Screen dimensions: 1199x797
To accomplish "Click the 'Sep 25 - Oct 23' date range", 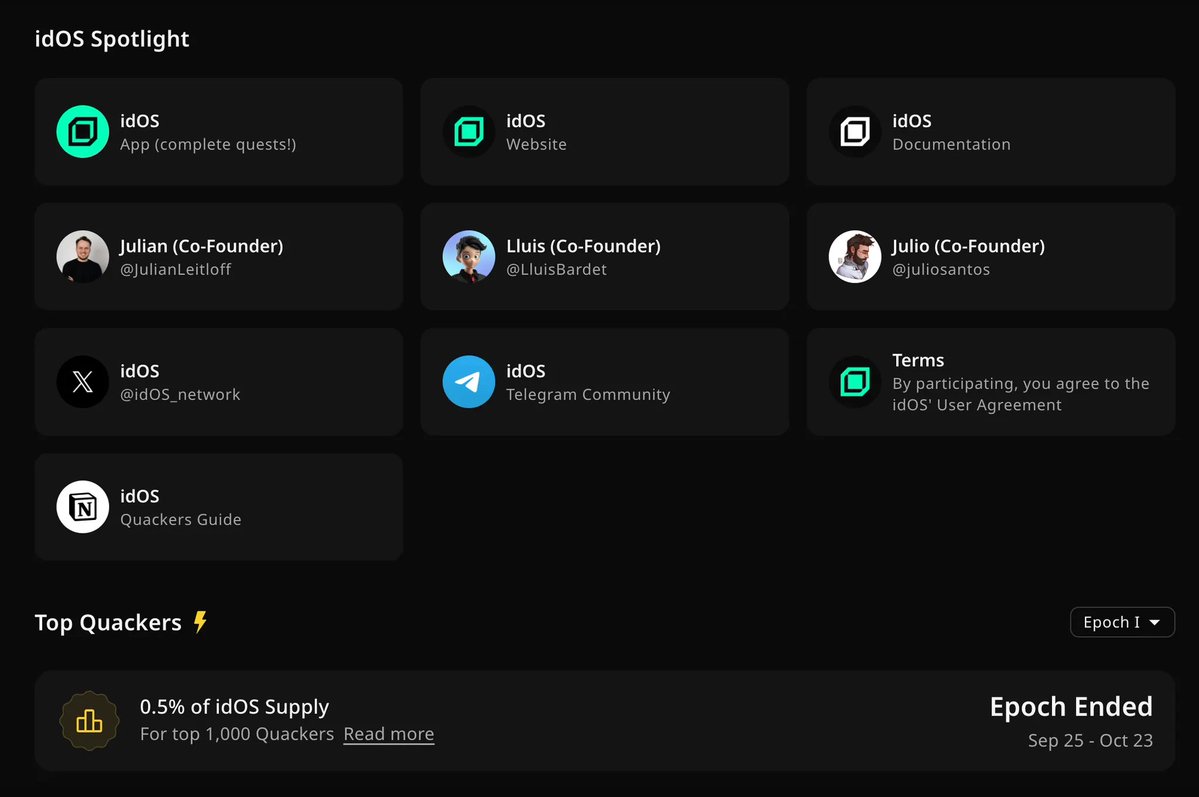I will [1090, 740].
